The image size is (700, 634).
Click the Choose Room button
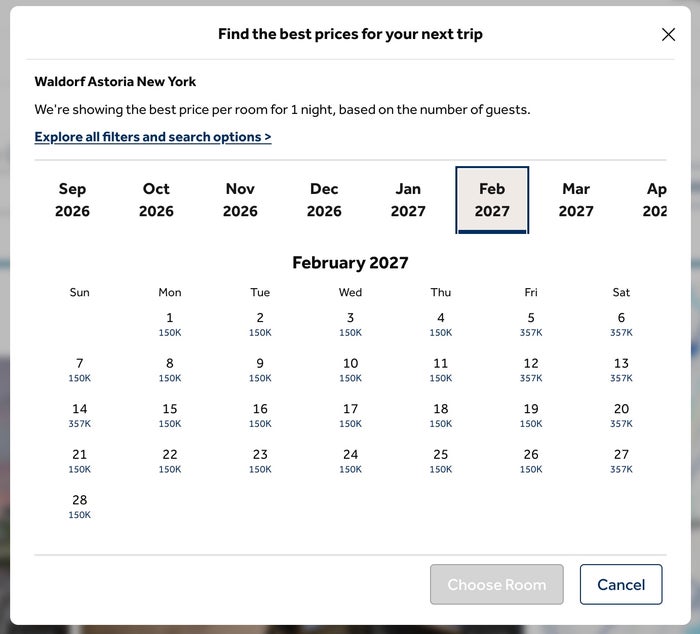pyautogui.click(x=497, y=584)
